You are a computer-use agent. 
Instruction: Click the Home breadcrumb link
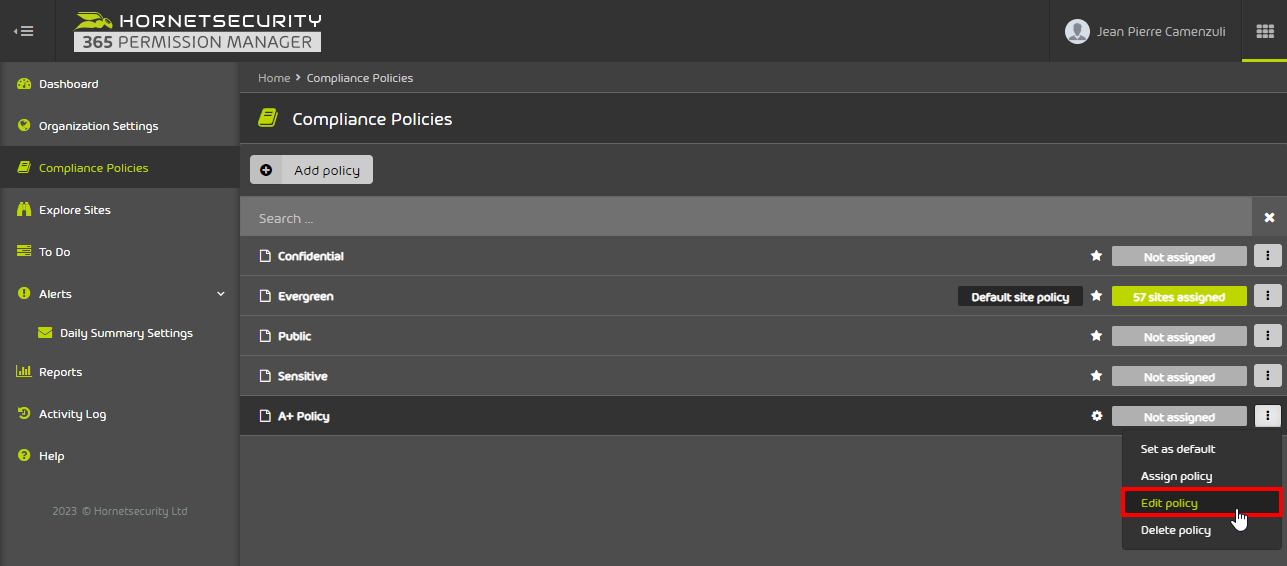pyautogui.click(x=274, y=78)
